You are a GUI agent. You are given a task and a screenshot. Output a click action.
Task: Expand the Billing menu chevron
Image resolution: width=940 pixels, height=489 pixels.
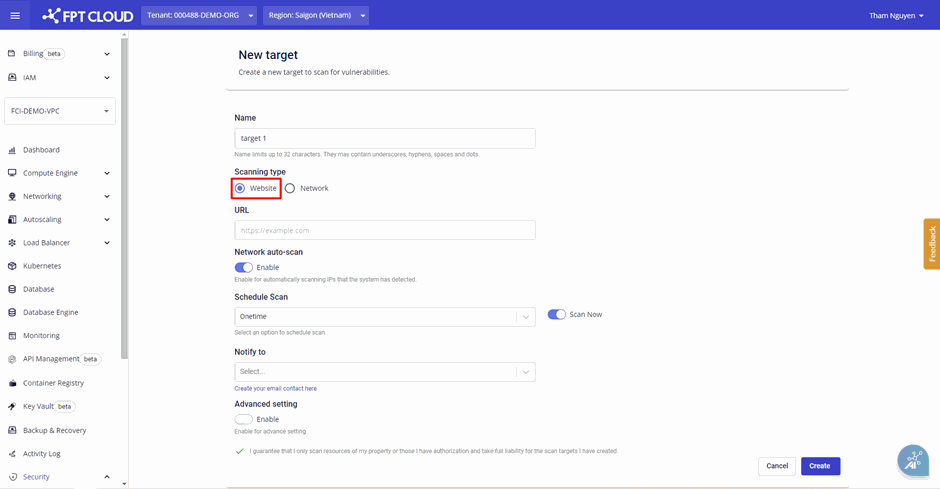(x=107, y=54)
